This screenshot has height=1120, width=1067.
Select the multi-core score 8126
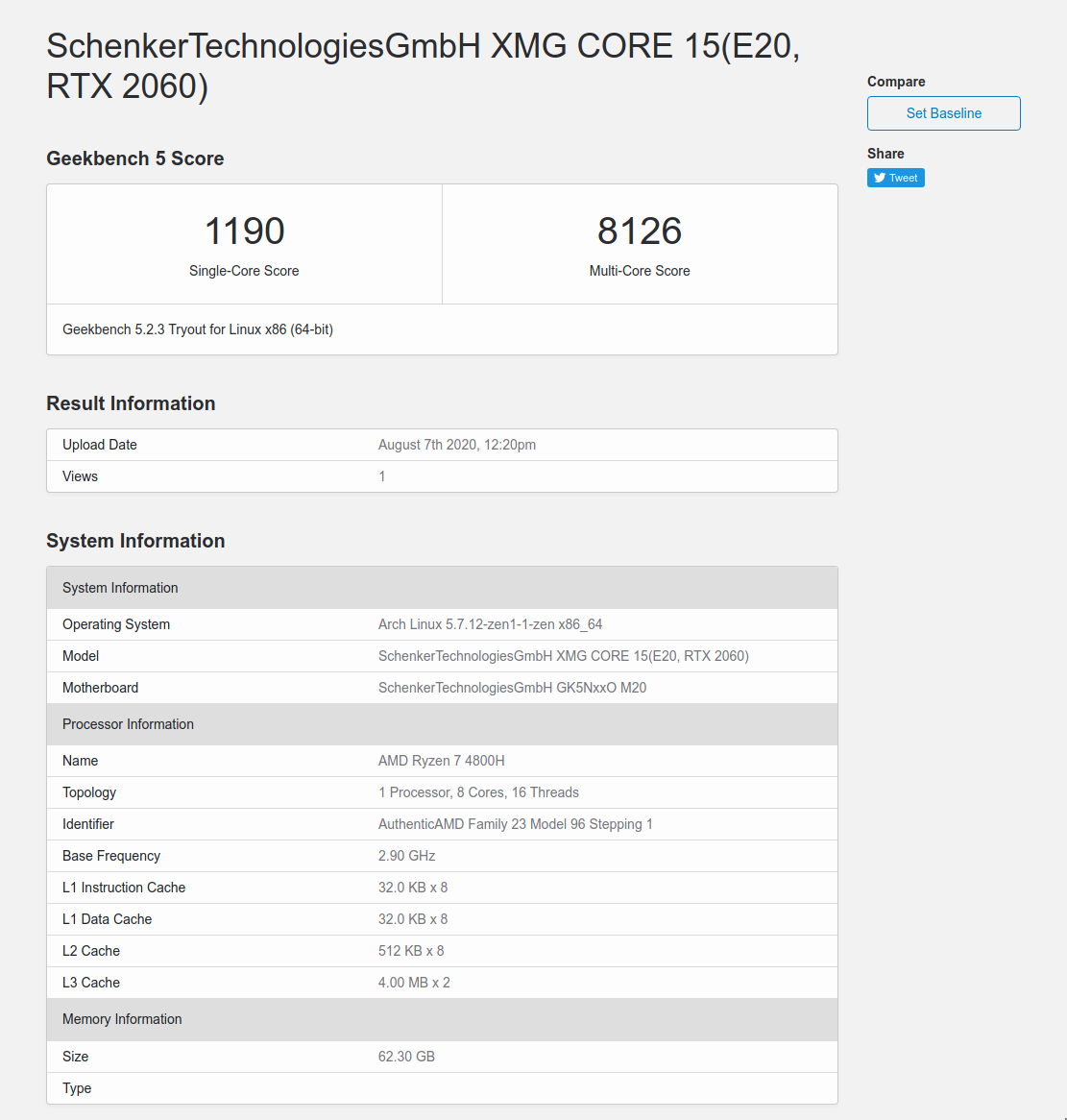click(x=640, y=231)
